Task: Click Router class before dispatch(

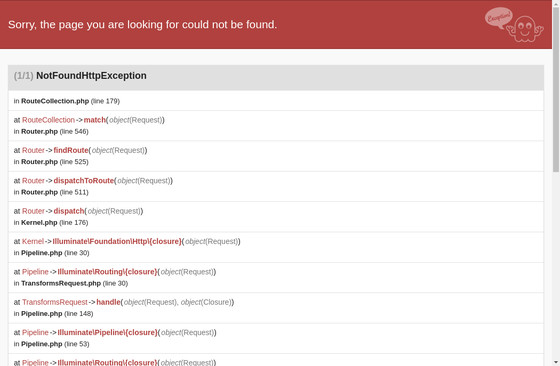Action: [33, 211]
